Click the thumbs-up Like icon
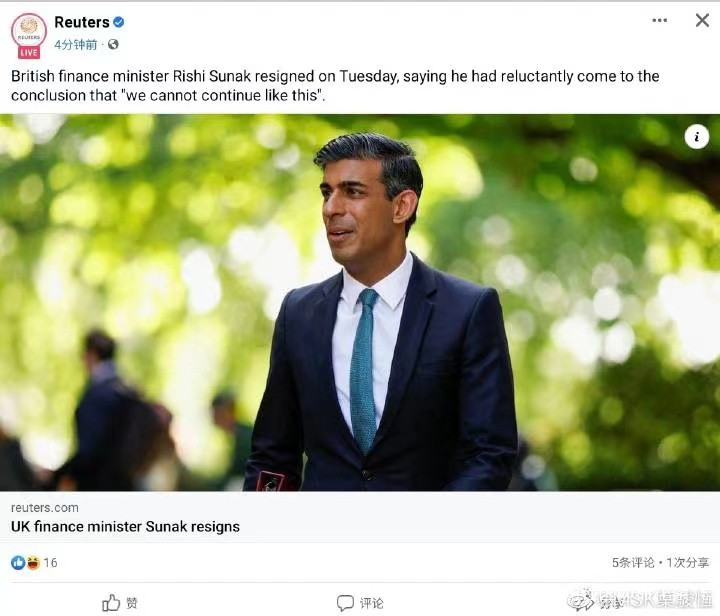 pos(111,602)
